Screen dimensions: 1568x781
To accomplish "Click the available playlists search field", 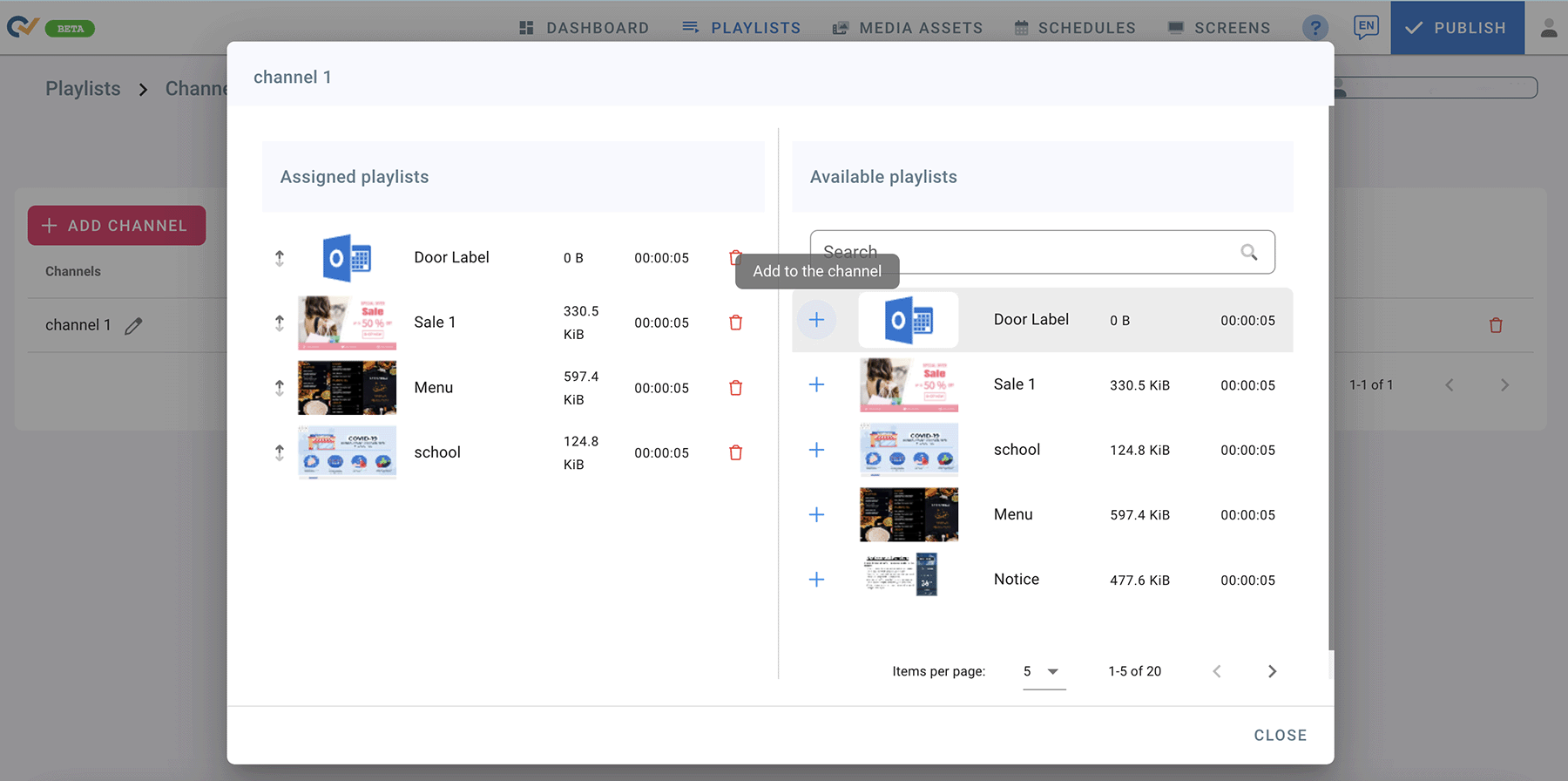I will point(1028,252).
